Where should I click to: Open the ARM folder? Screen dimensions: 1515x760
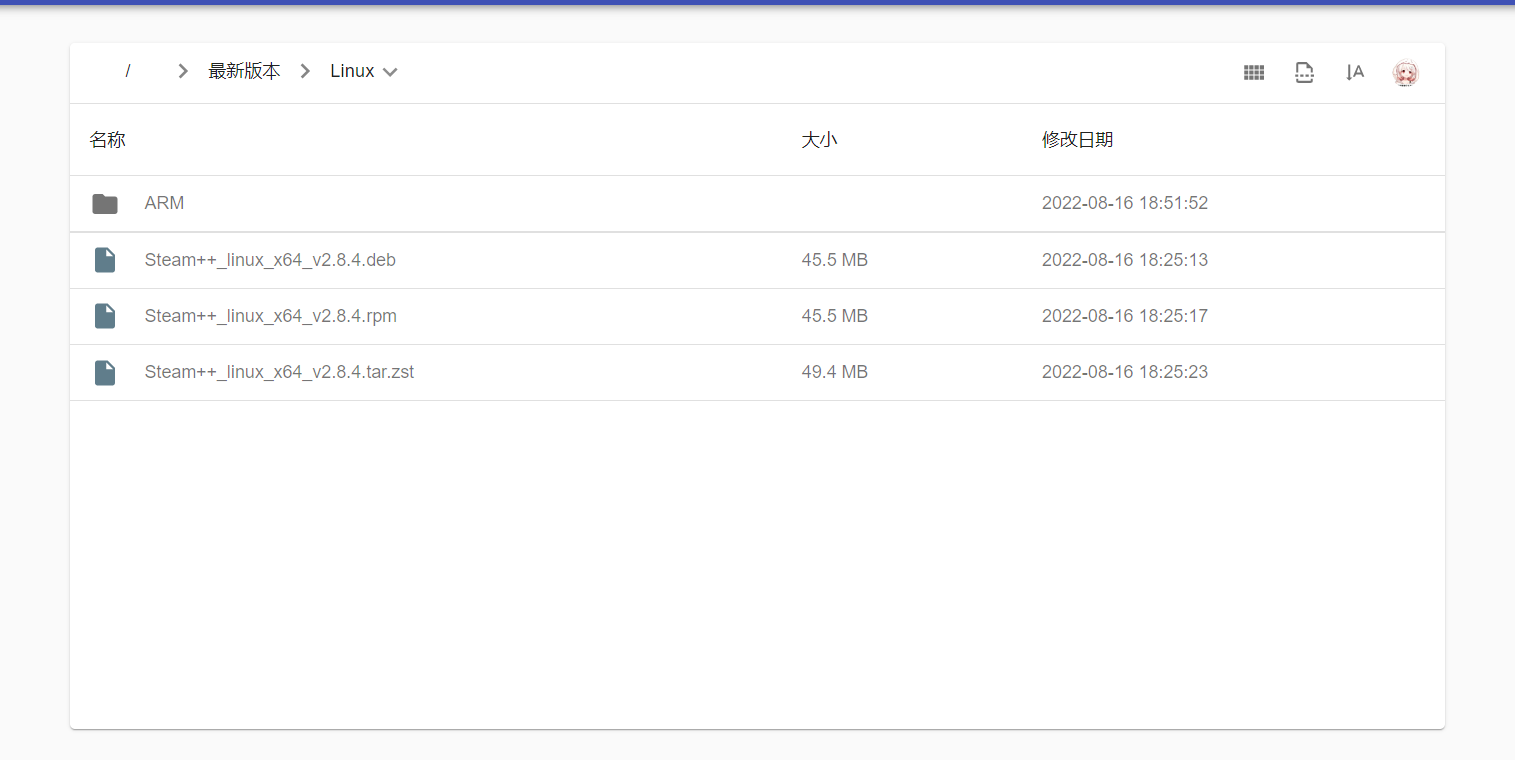(x=164, y=203)
